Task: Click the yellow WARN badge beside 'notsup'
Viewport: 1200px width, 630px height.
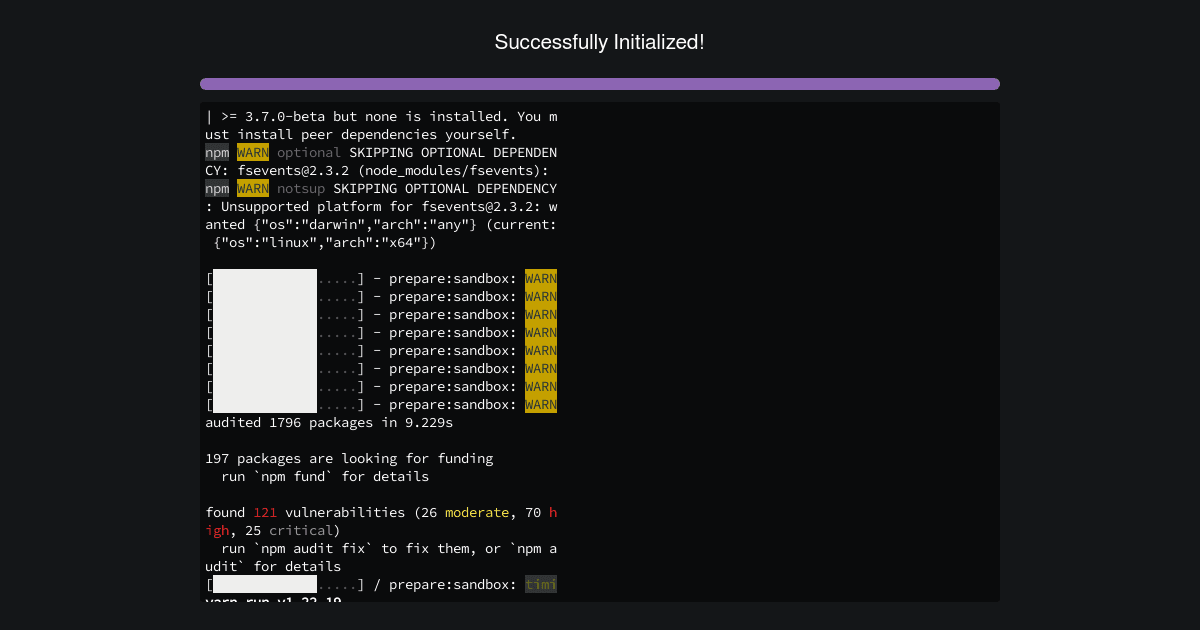Action: pos(252,188)
